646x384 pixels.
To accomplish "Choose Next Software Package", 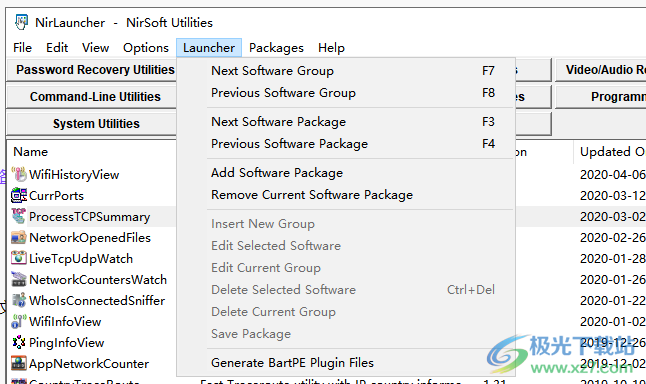I will pyautogui.click(x=346, y=122).
